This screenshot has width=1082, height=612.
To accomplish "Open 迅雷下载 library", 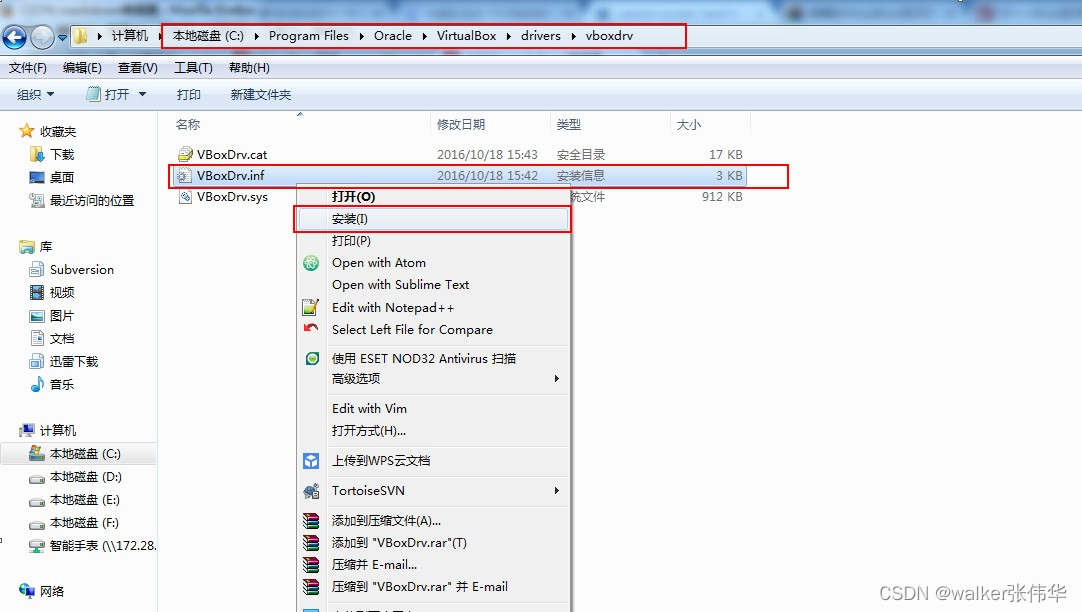I will coord(63,361).
